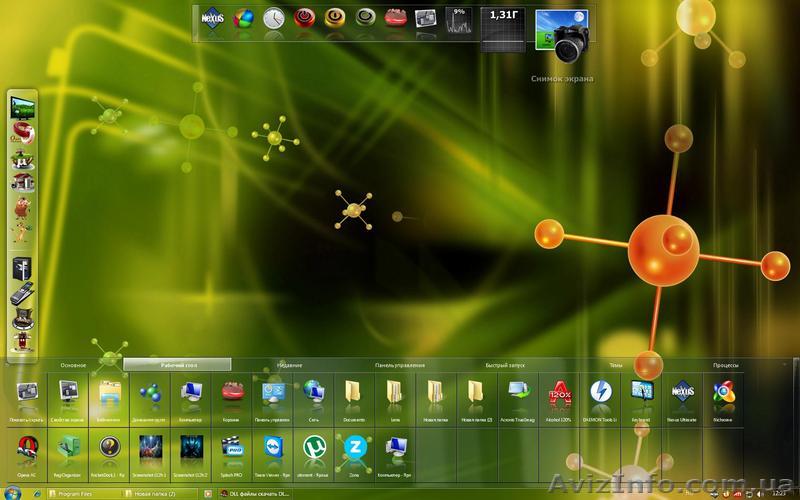800x500 pixels.
Task: Open the red recycle bin icon on shelf
Action: click(231, 392)
